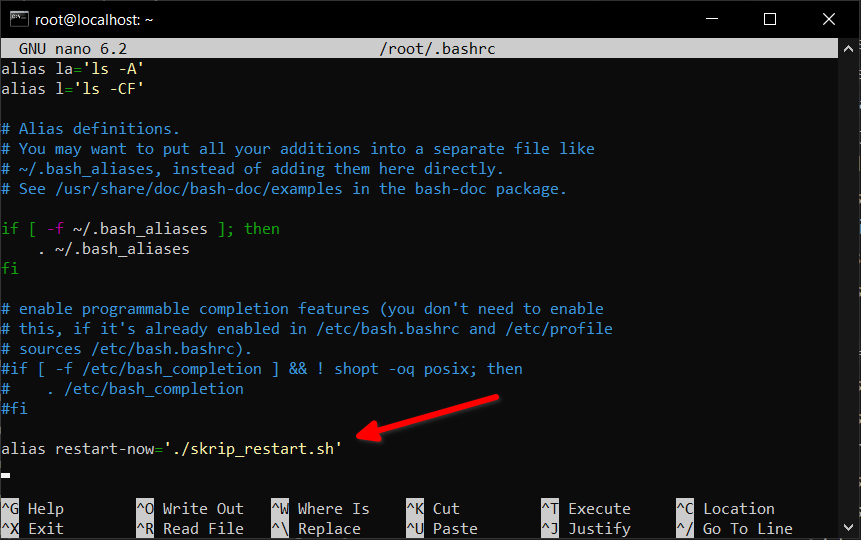
Task: Click the /root/.bashrc filename in header
Action: [438, 48]
